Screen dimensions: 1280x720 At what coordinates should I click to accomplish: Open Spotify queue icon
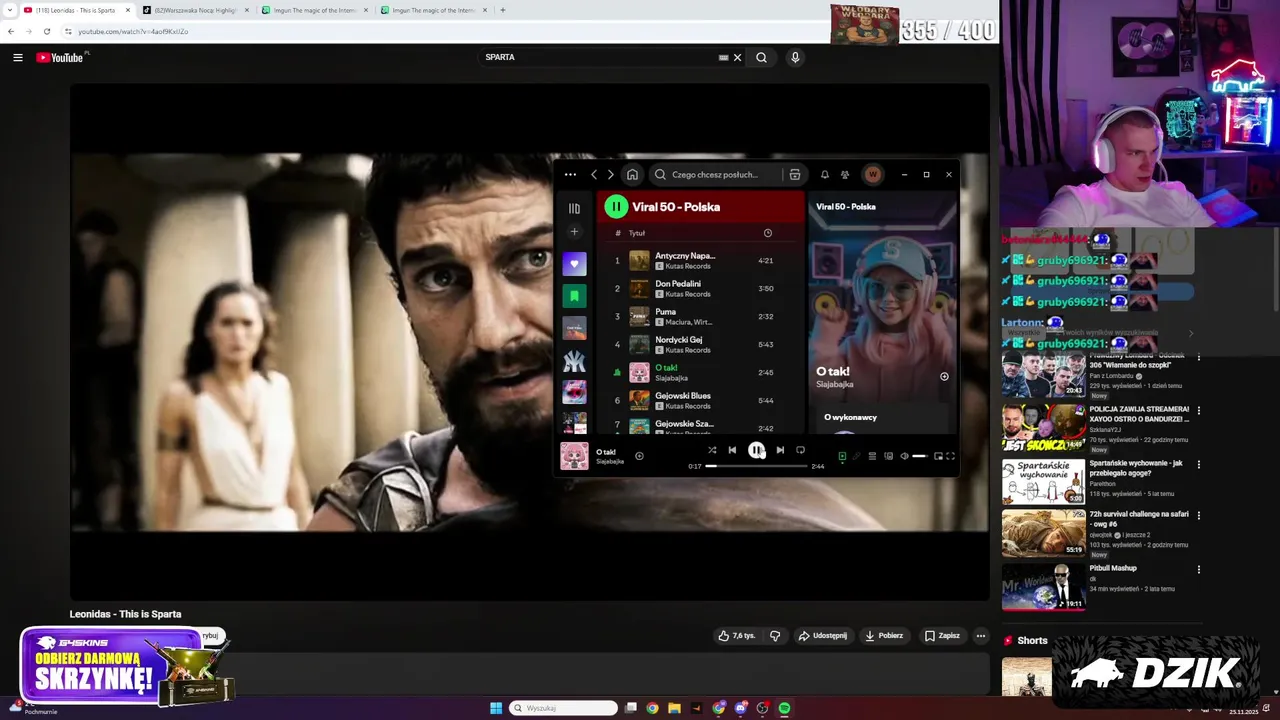pos(872,456)
